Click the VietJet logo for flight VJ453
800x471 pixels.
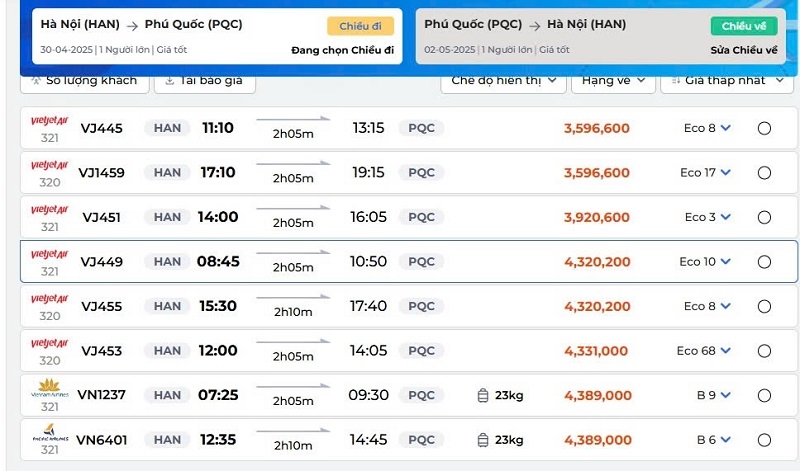49,343
